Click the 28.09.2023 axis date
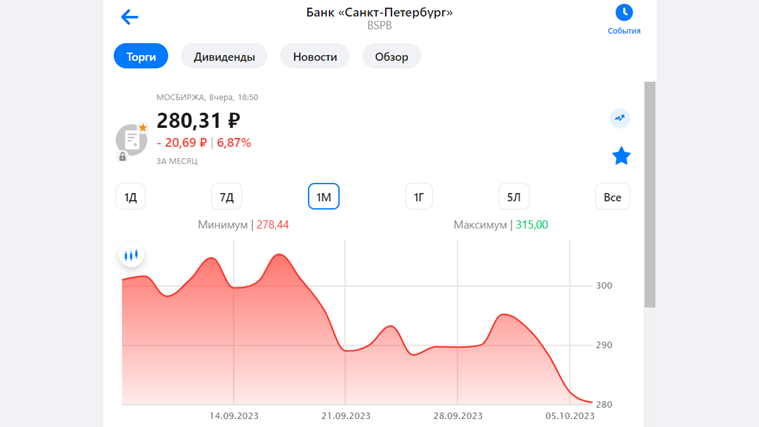Image resolution: width=759 pixels, height=427 pixels. click(x=458, y=416)
